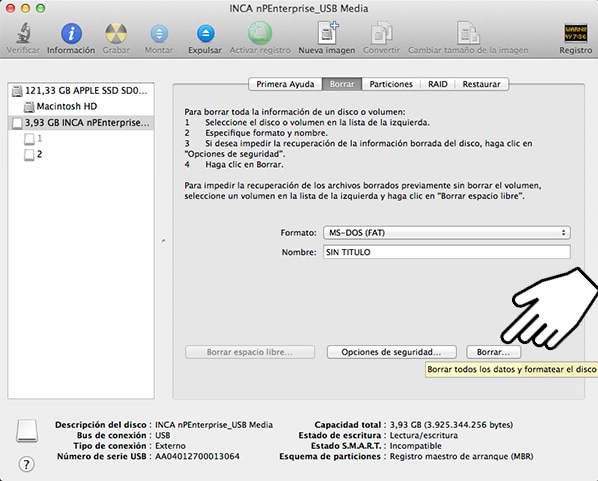Click the Registro maestro de arranque (MBR) text
The width and height of the screenshot is (598, 481).
coord(461,457)
